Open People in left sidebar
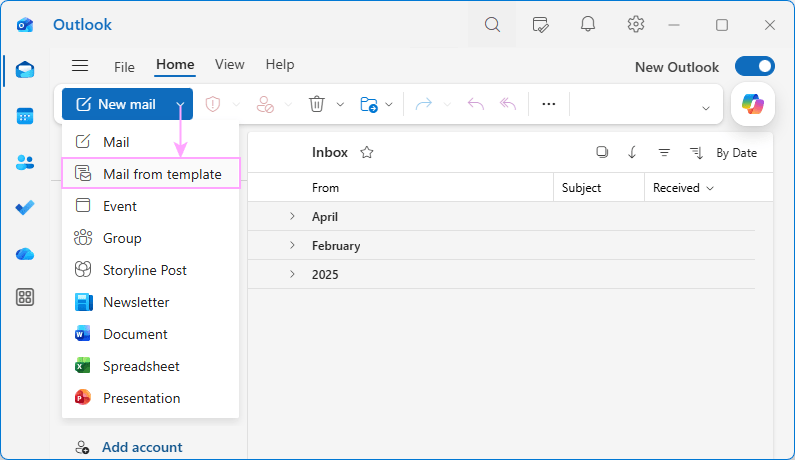Screen dimensions: 795x460 (x=25, y=162)
